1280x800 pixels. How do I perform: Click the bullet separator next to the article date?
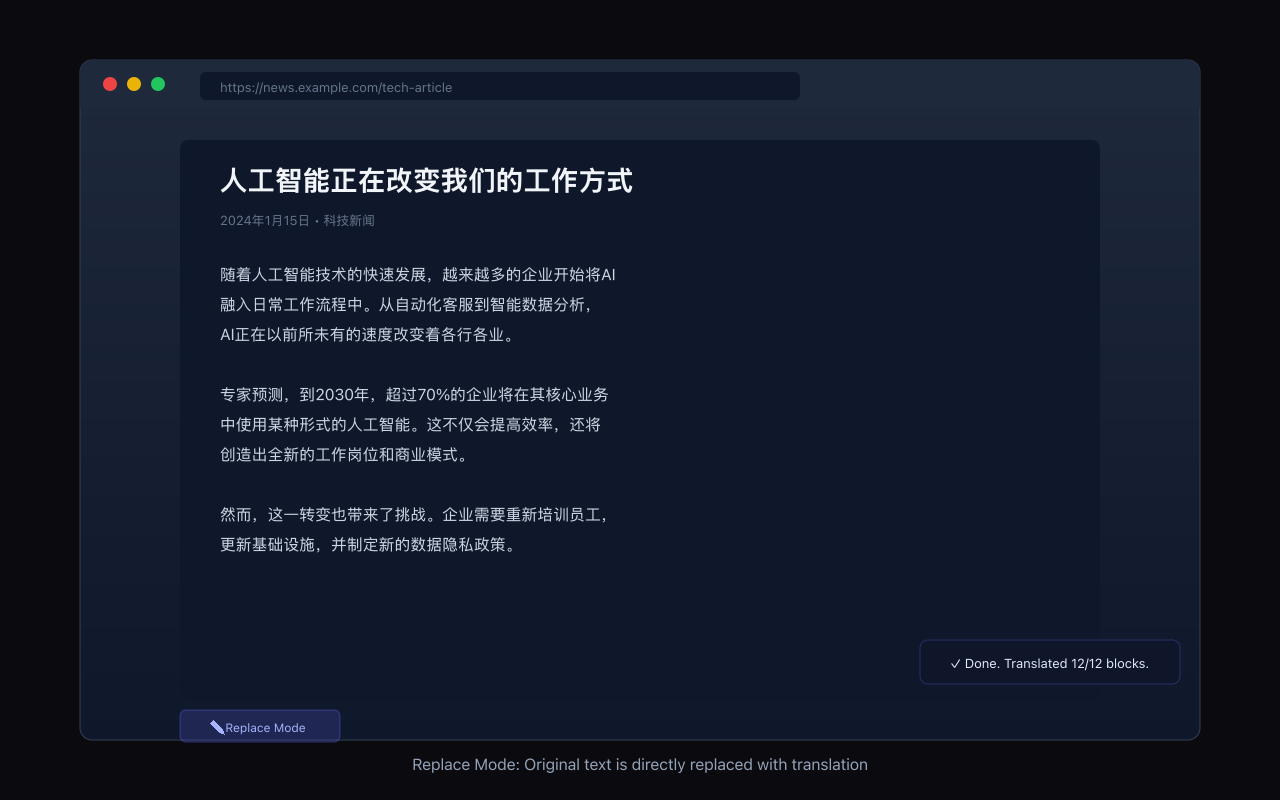coord(317,220)
